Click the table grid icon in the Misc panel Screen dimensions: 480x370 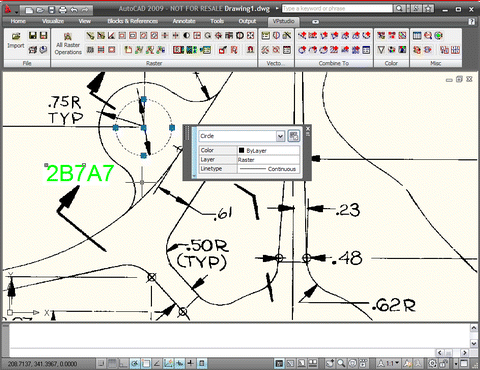[417, 35]
